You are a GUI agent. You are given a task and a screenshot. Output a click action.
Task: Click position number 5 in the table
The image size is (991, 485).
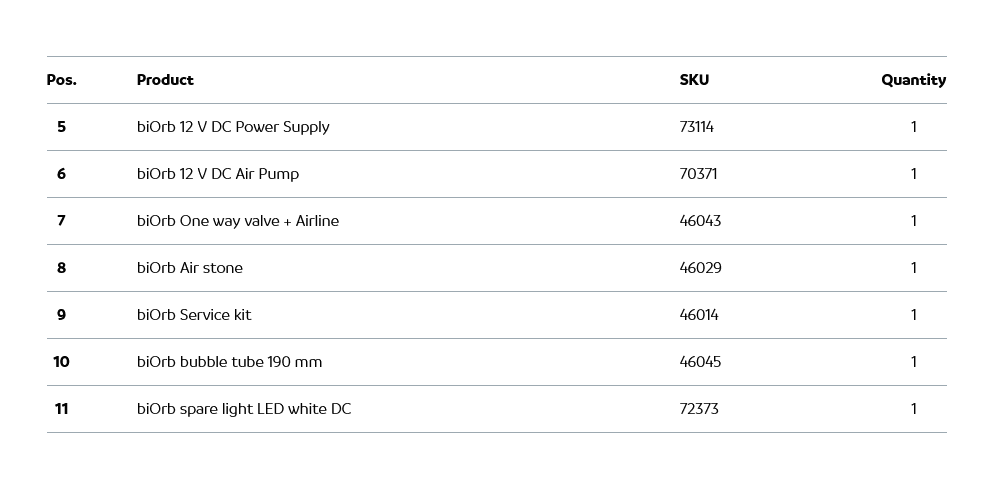coord(61,127)
